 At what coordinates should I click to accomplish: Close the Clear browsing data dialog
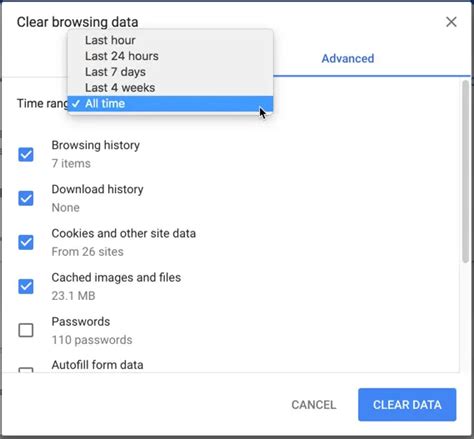[451, 22]
